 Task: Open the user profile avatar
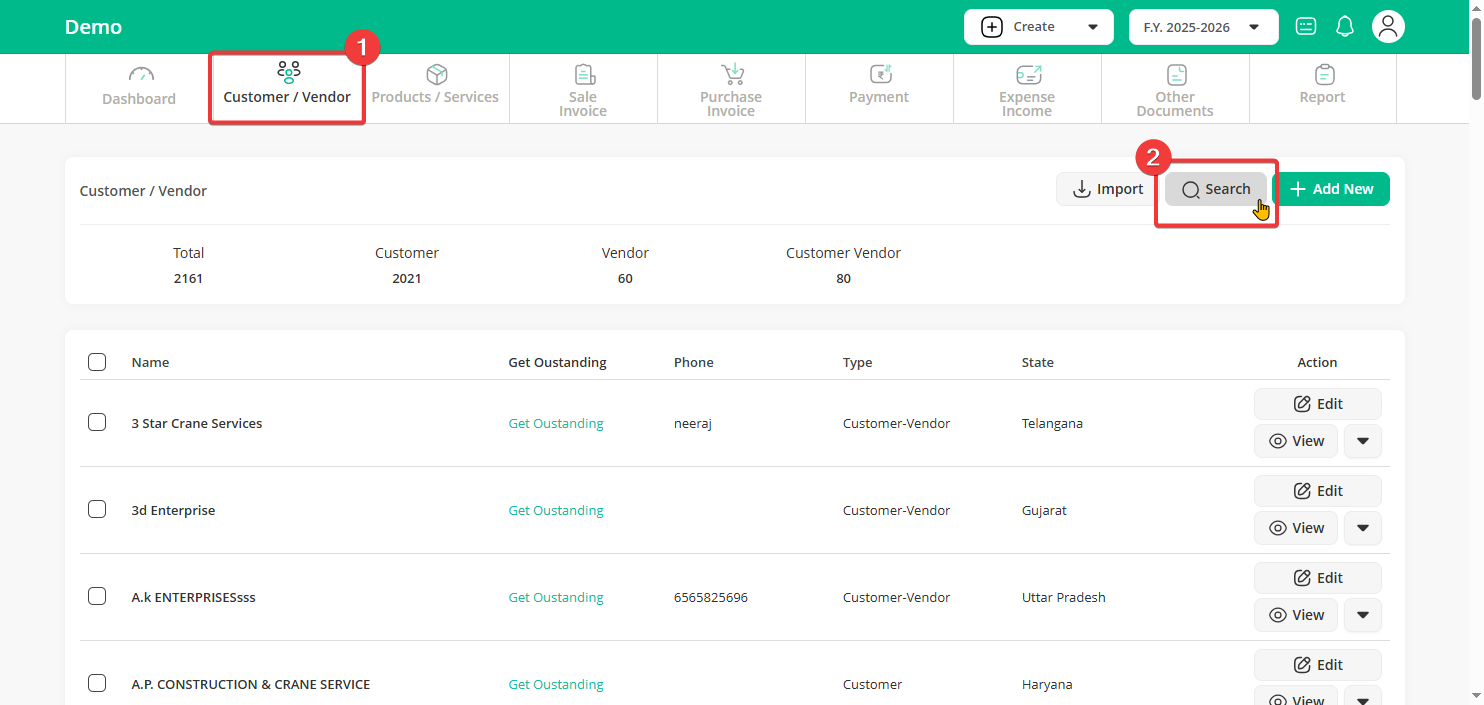point(1388,27)
